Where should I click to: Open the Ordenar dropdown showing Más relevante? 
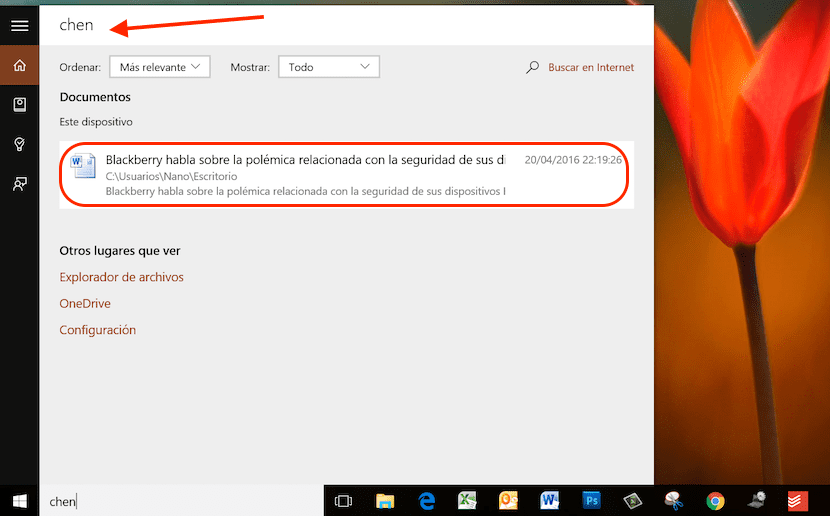160,67
